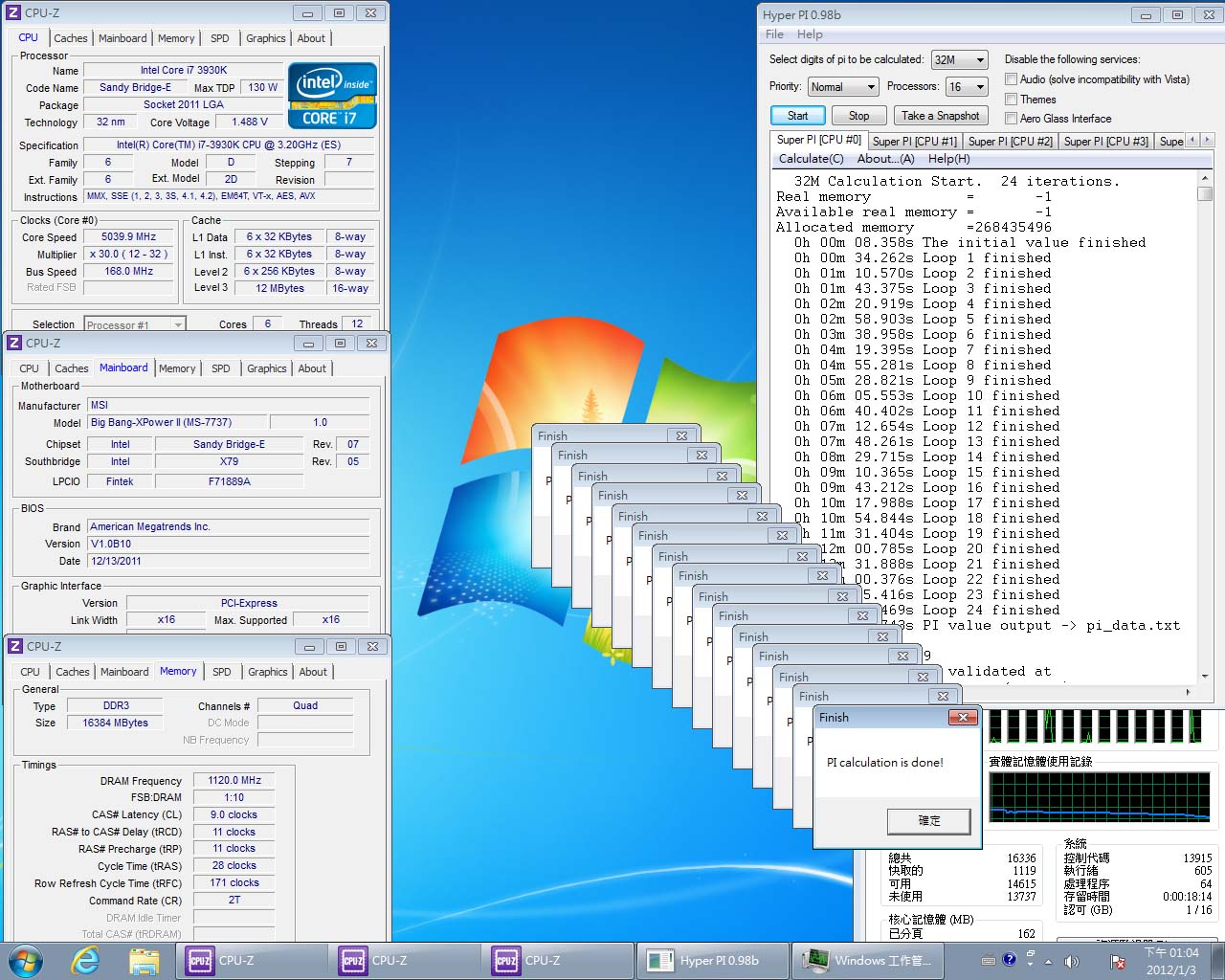The width and height of the screenshot is (1225, 980).
Task: Confirm PI calculation done dialog with 確定
Action: 929,821
